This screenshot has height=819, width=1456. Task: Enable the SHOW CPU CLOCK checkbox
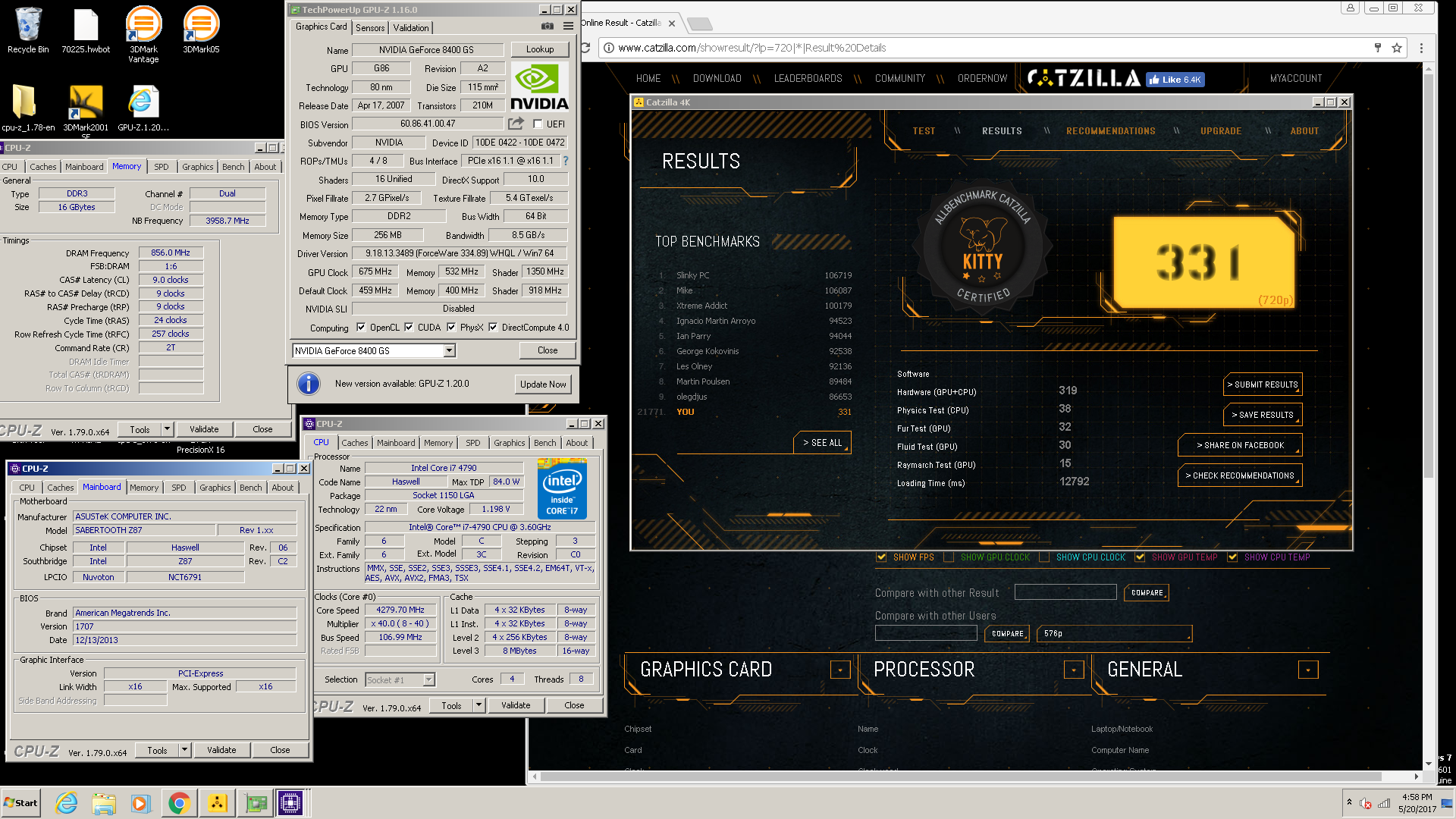click(x=1044, y=557)
